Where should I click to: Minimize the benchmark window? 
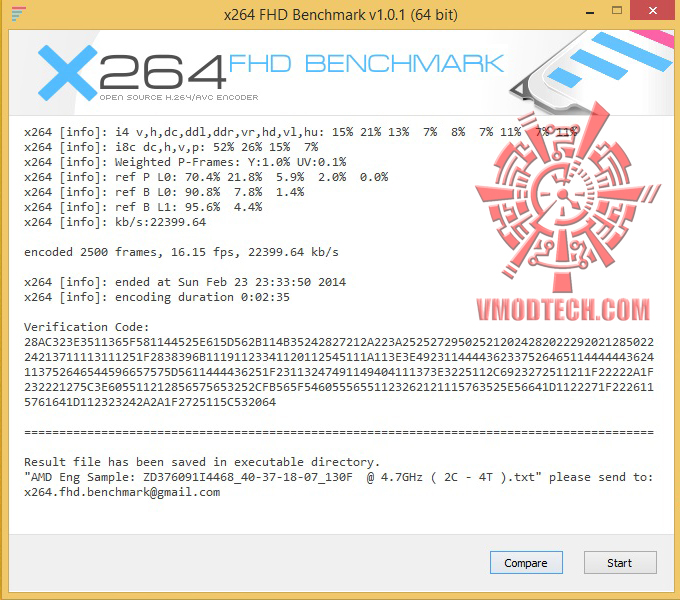[x=590, y=13]
